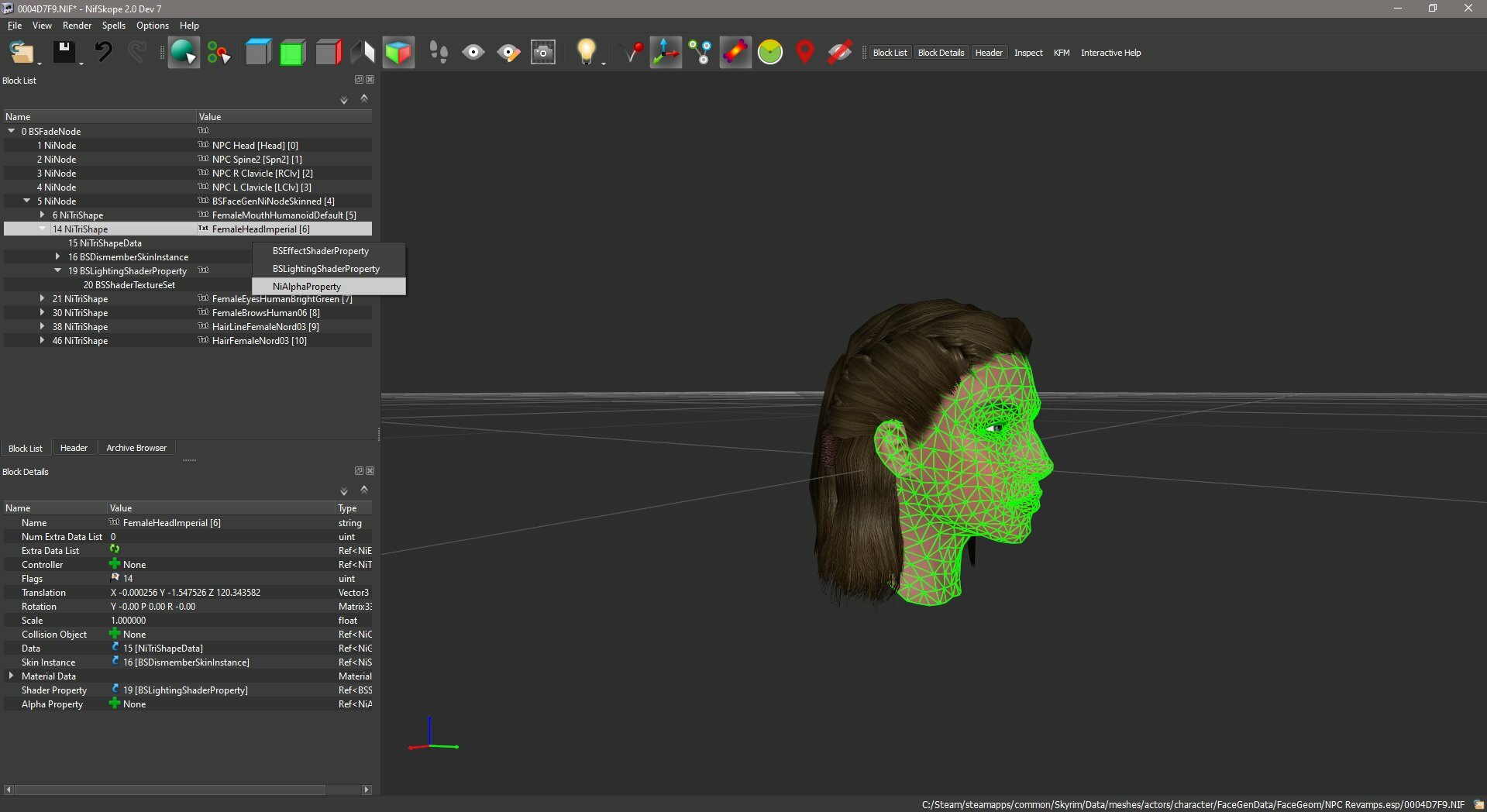Collapse the 0 BSFadeNode tree node

pos(11,131)
